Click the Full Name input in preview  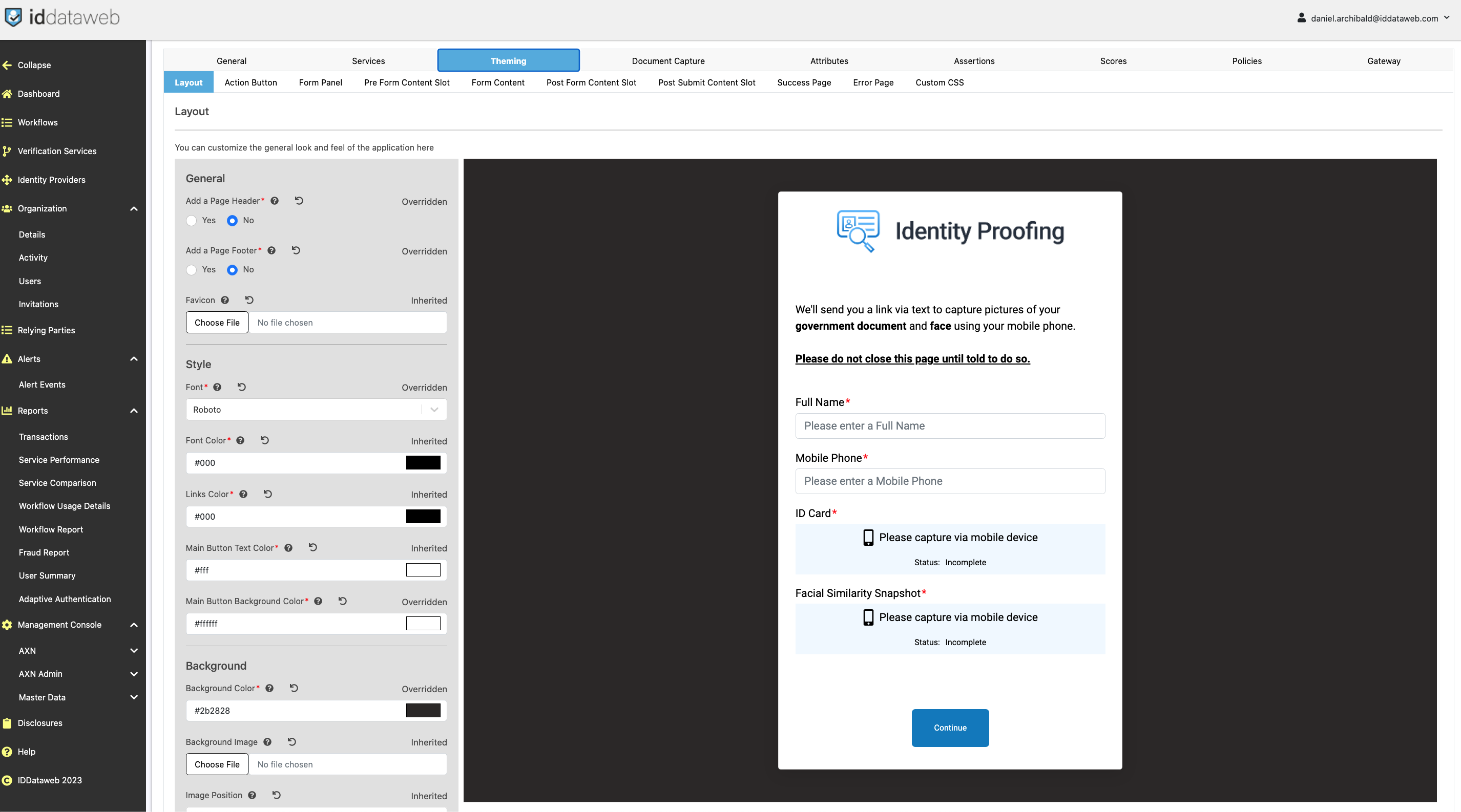[x=950, y=425]
